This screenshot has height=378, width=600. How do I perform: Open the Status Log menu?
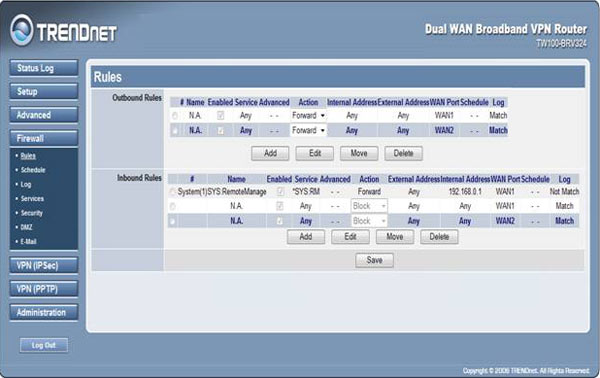(44, 68)
